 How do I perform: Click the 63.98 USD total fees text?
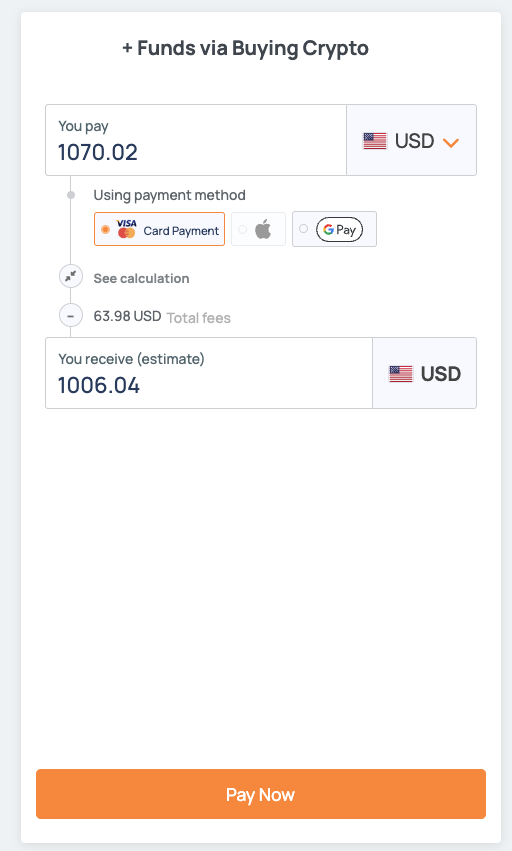pyautogui.click(x=127, y=316)
